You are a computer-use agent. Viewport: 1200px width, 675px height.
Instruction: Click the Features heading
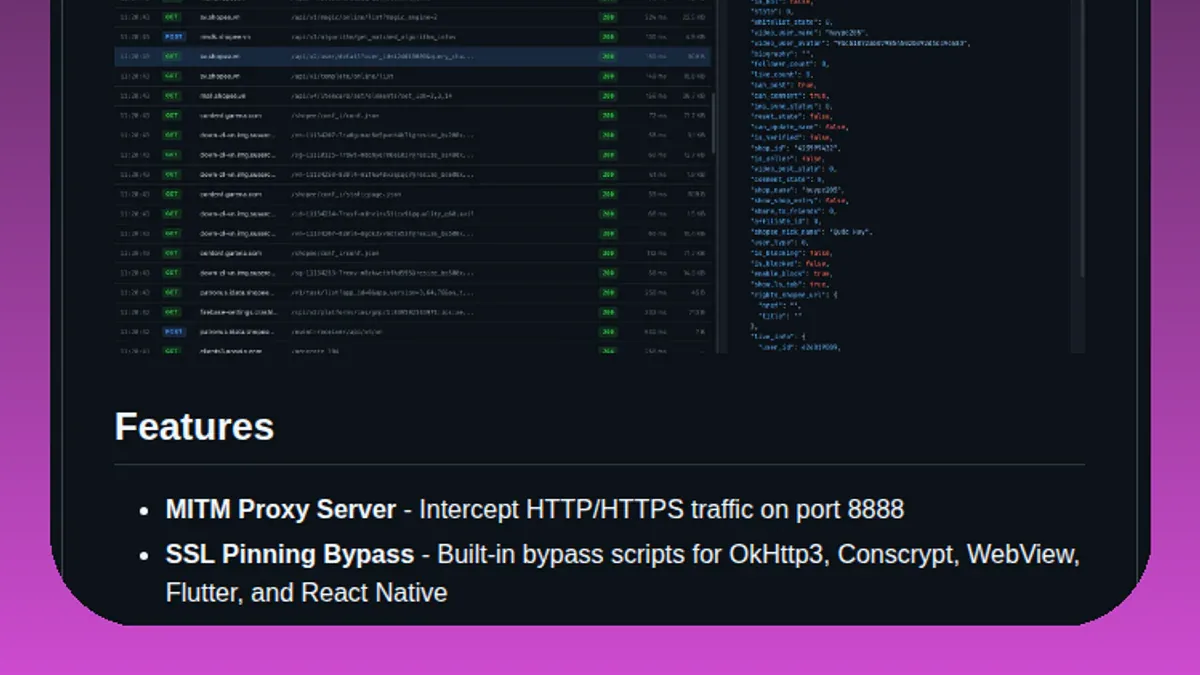194,427
